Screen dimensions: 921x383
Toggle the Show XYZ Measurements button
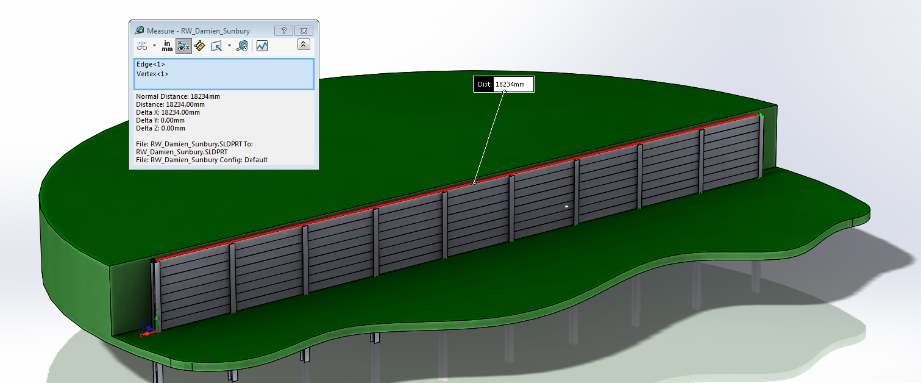point(184,46)
